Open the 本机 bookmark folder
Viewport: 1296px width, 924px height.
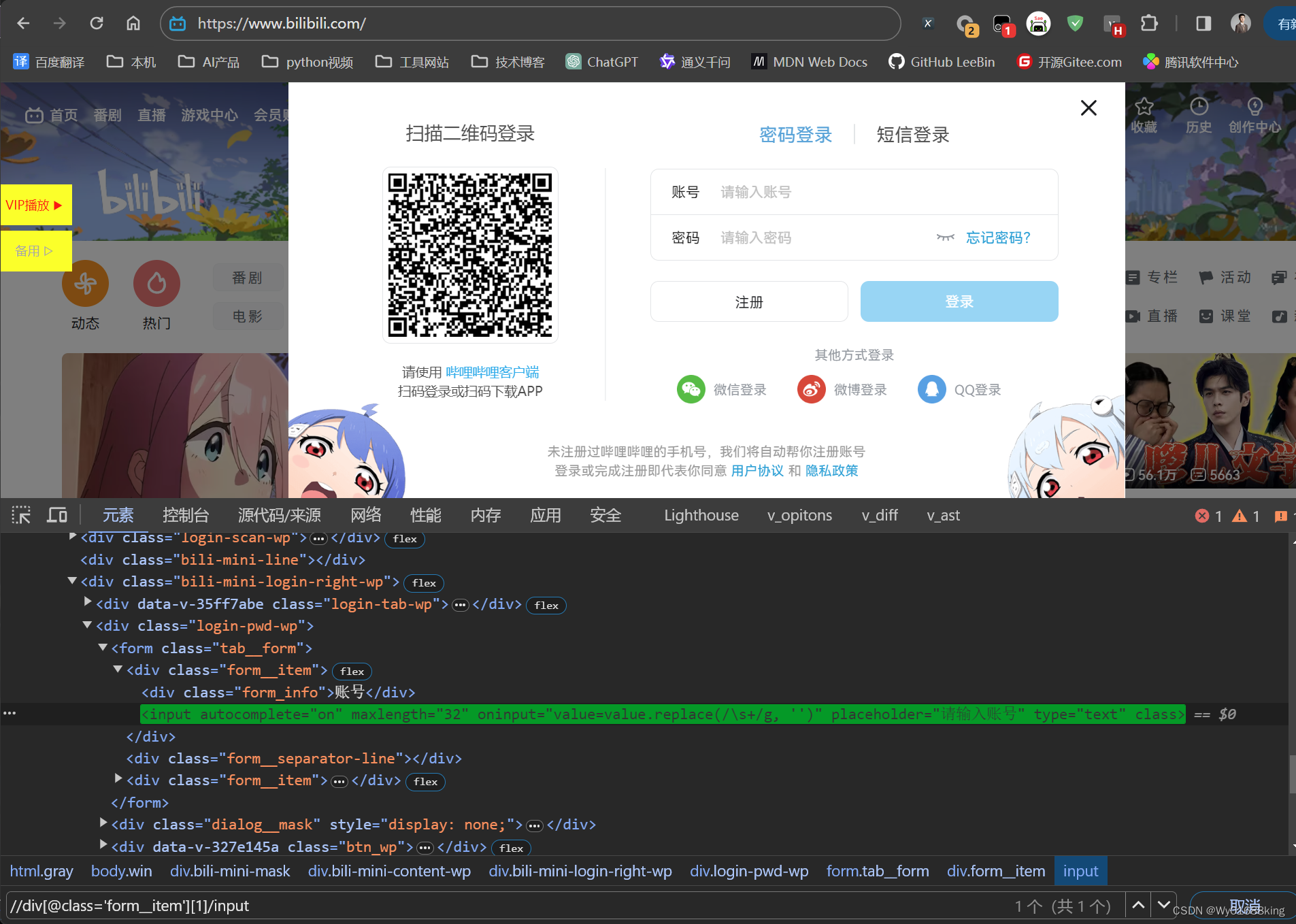[x=131, y=62]
